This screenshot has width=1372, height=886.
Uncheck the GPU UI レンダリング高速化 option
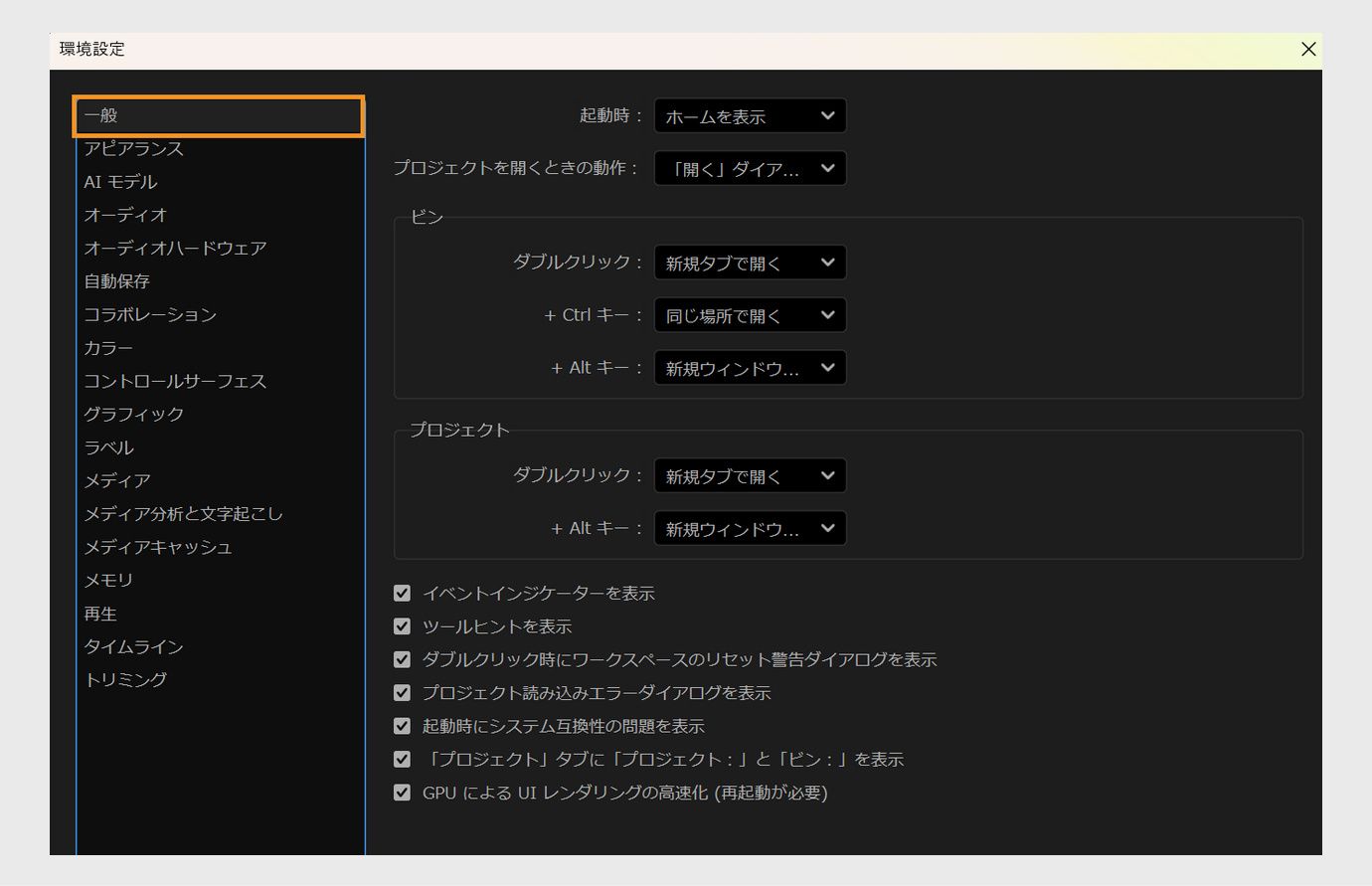402,793
